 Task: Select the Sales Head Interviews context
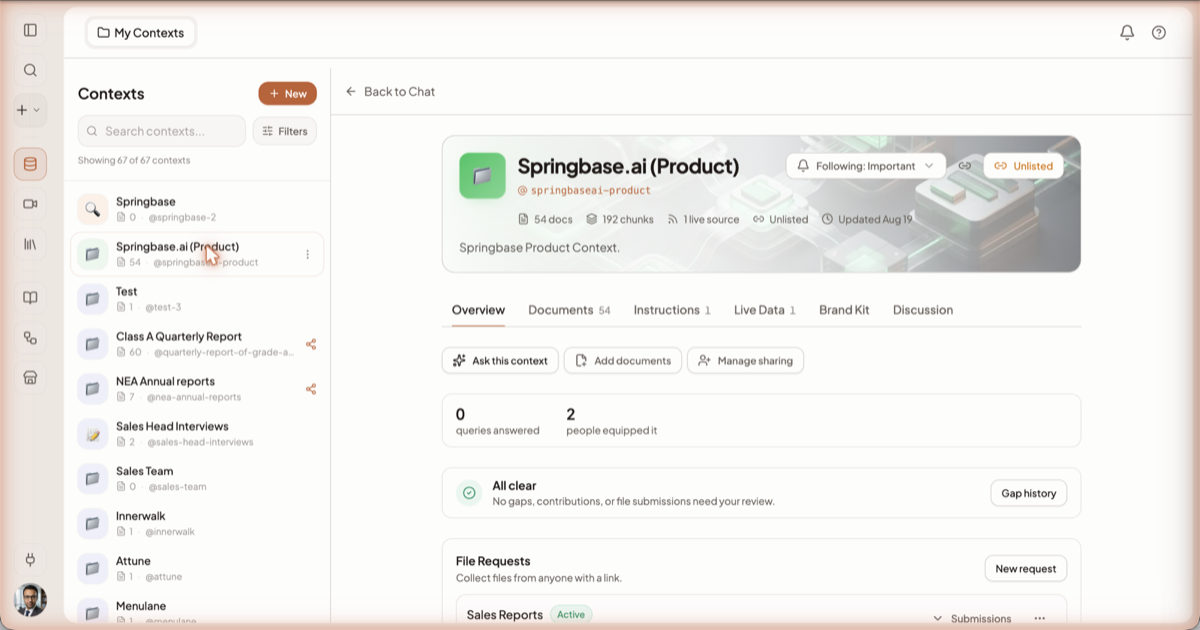(197, 434)
